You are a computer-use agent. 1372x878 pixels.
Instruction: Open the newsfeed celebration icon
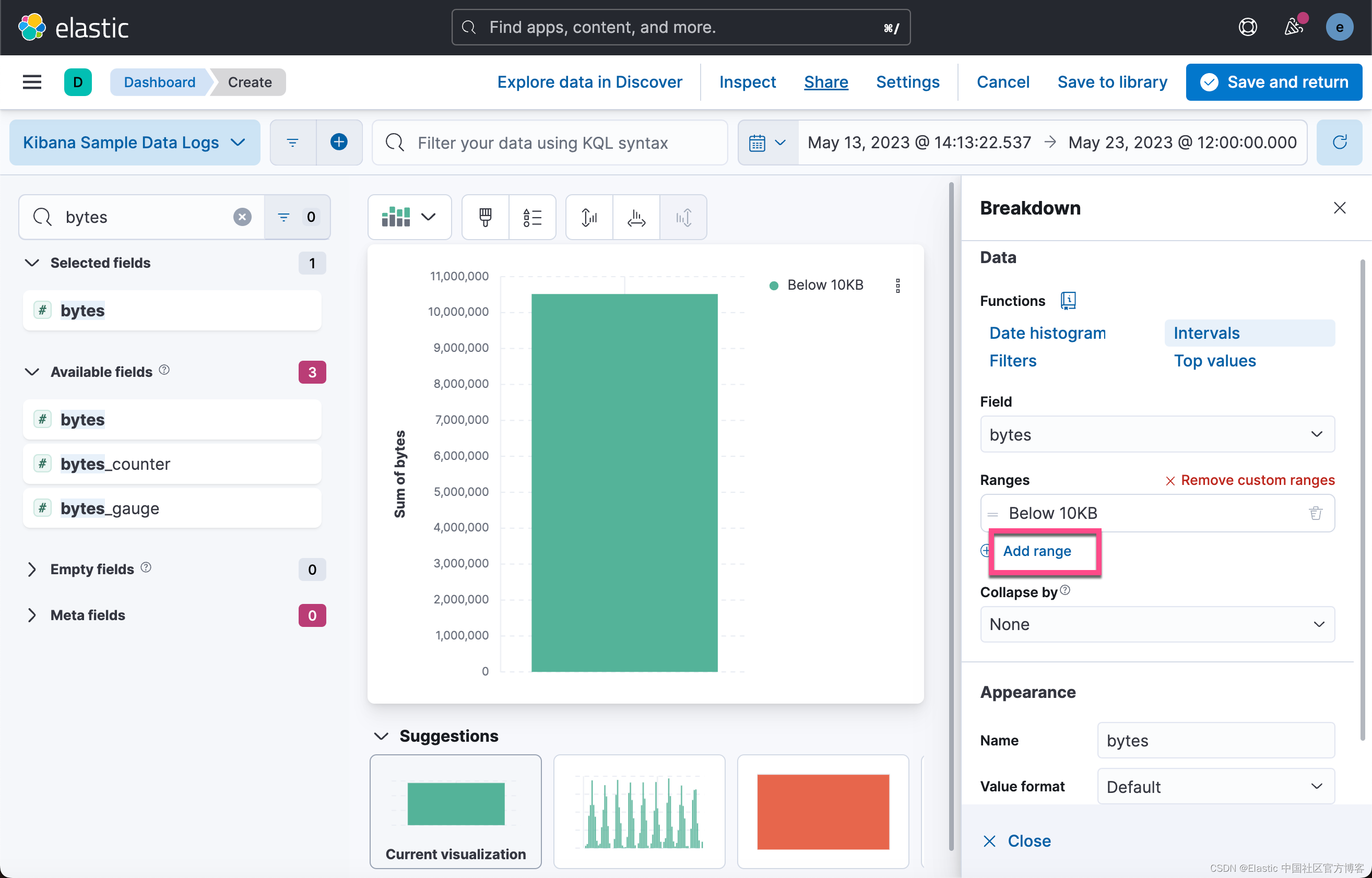click(x=1294, y=27)
